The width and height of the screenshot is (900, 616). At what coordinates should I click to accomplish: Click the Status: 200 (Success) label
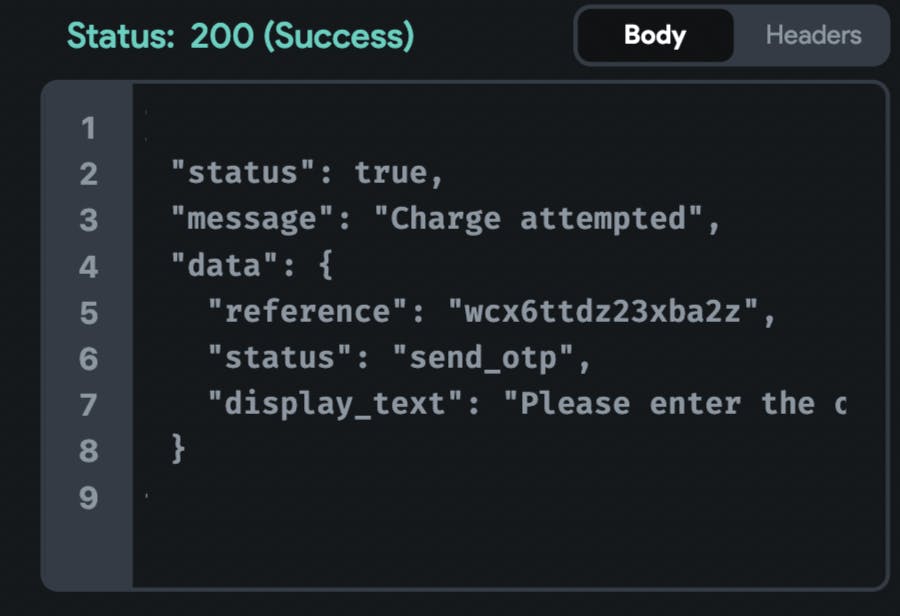point(240,36)
